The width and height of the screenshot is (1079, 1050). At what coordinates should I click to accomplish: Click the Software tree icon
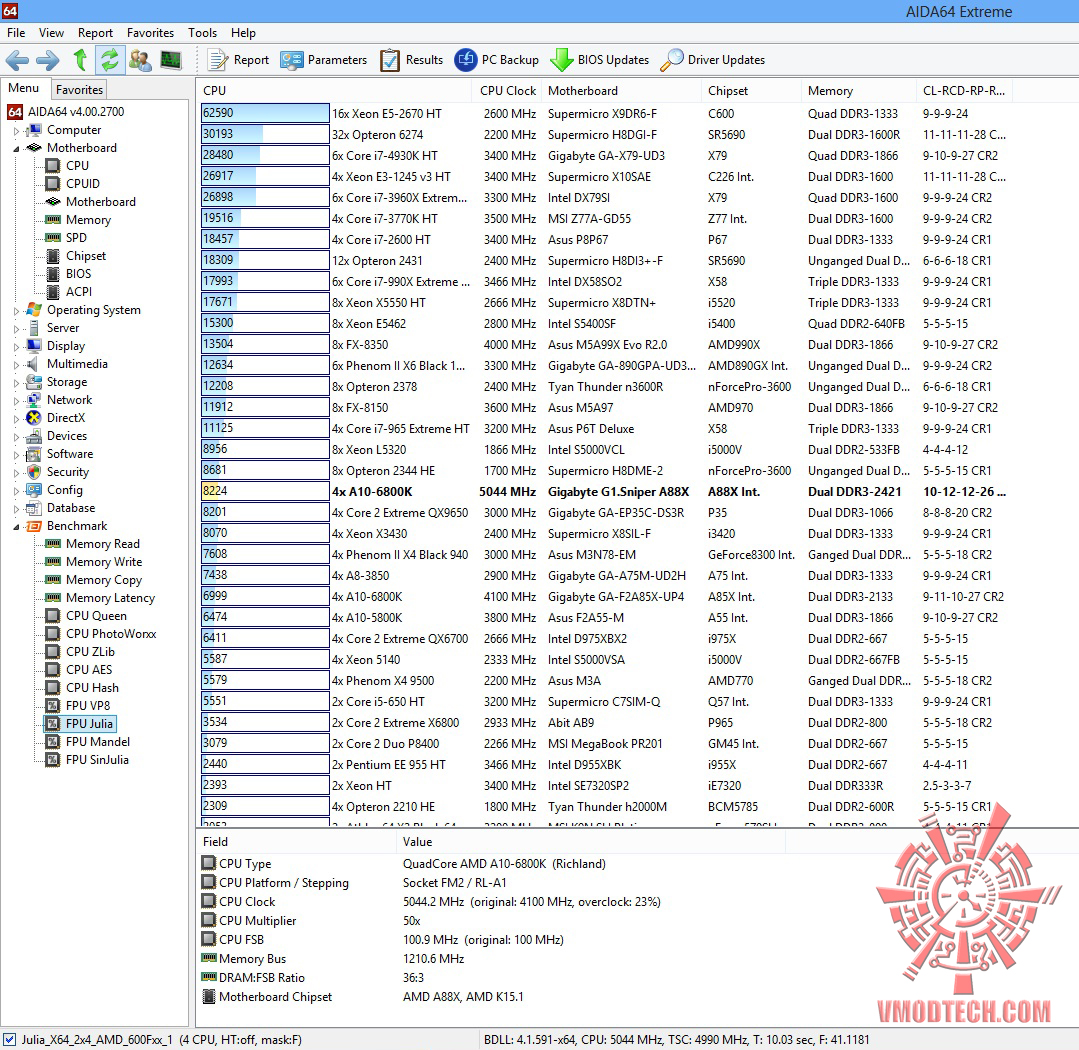(34, 454)
